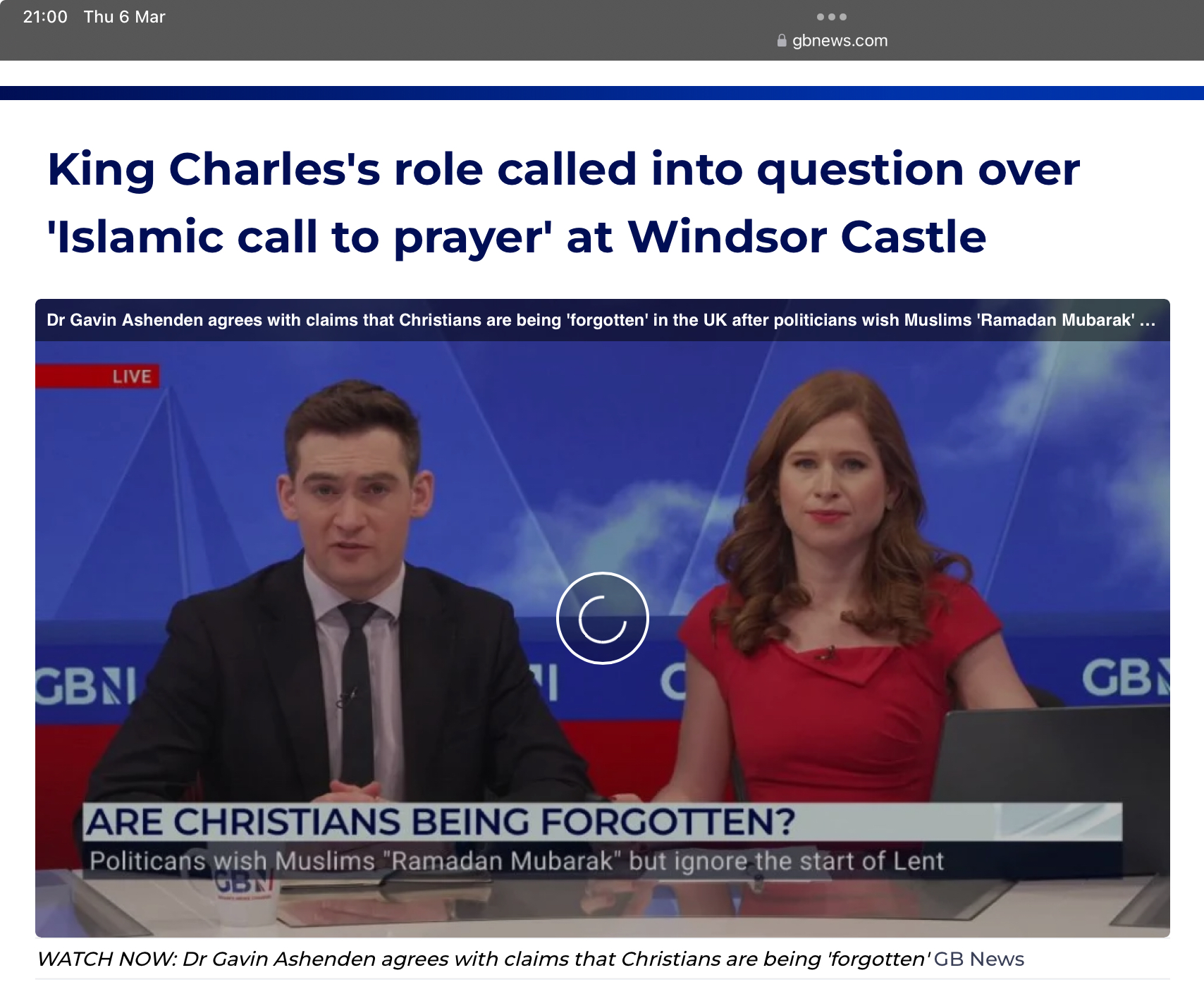Screen dimensions: 1204x982
Task: Click the loading play circle on video
Action: tap(602, 618)
